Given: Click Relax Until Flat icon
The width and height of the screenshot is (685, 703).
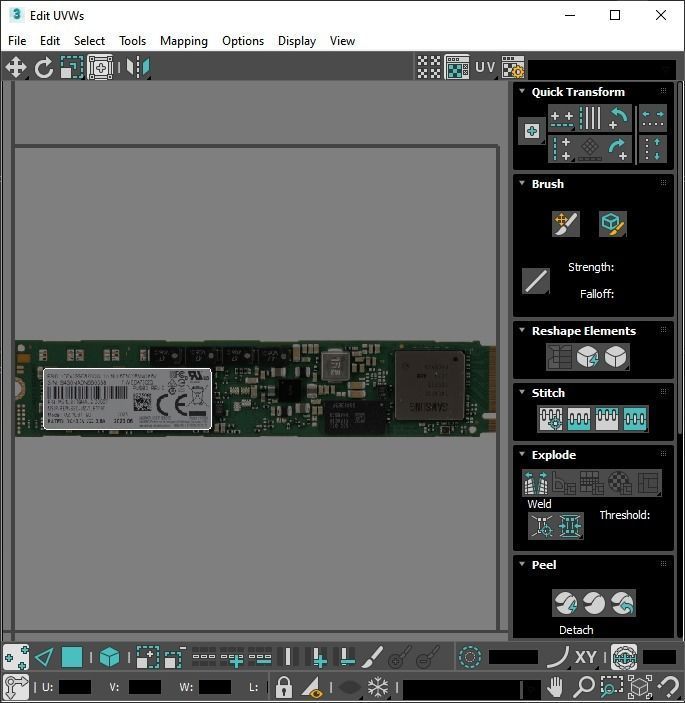Looking at the screenshot, I should tap(587, 357).
